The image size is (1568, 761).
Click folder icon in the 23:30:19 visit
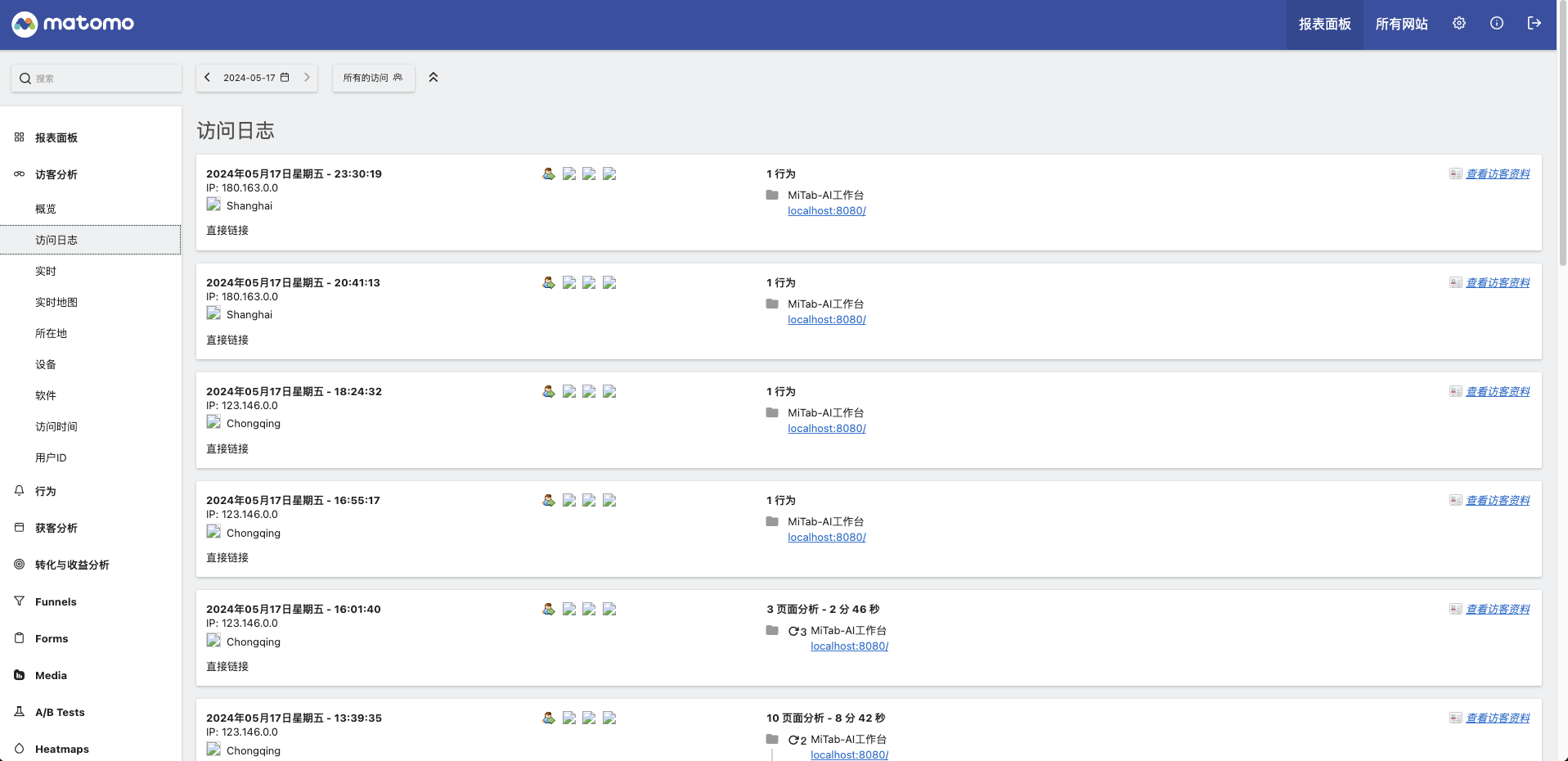point(772,195)
